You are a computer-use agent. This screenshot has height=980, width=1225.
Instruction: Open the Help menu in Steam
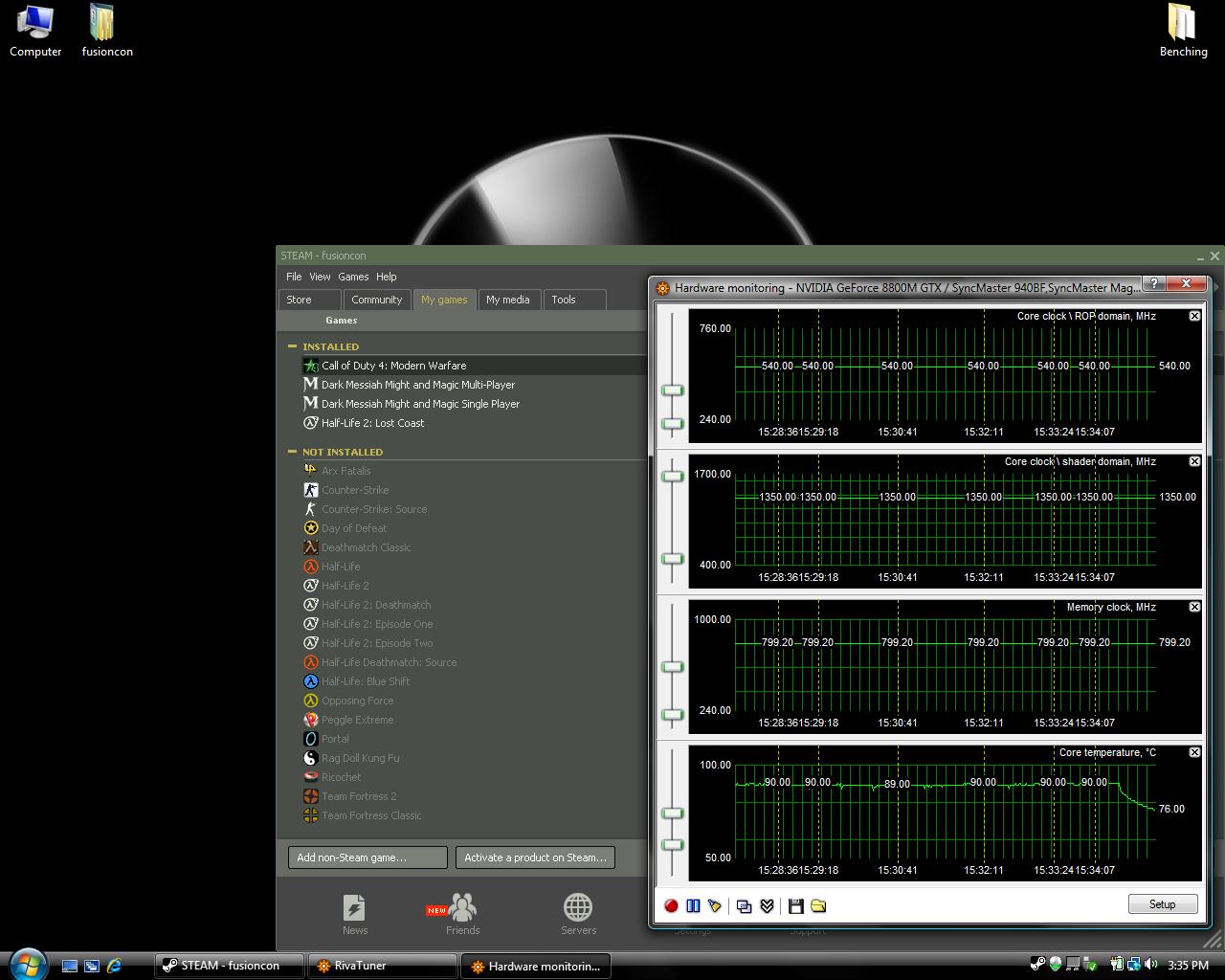coord(387,277)
